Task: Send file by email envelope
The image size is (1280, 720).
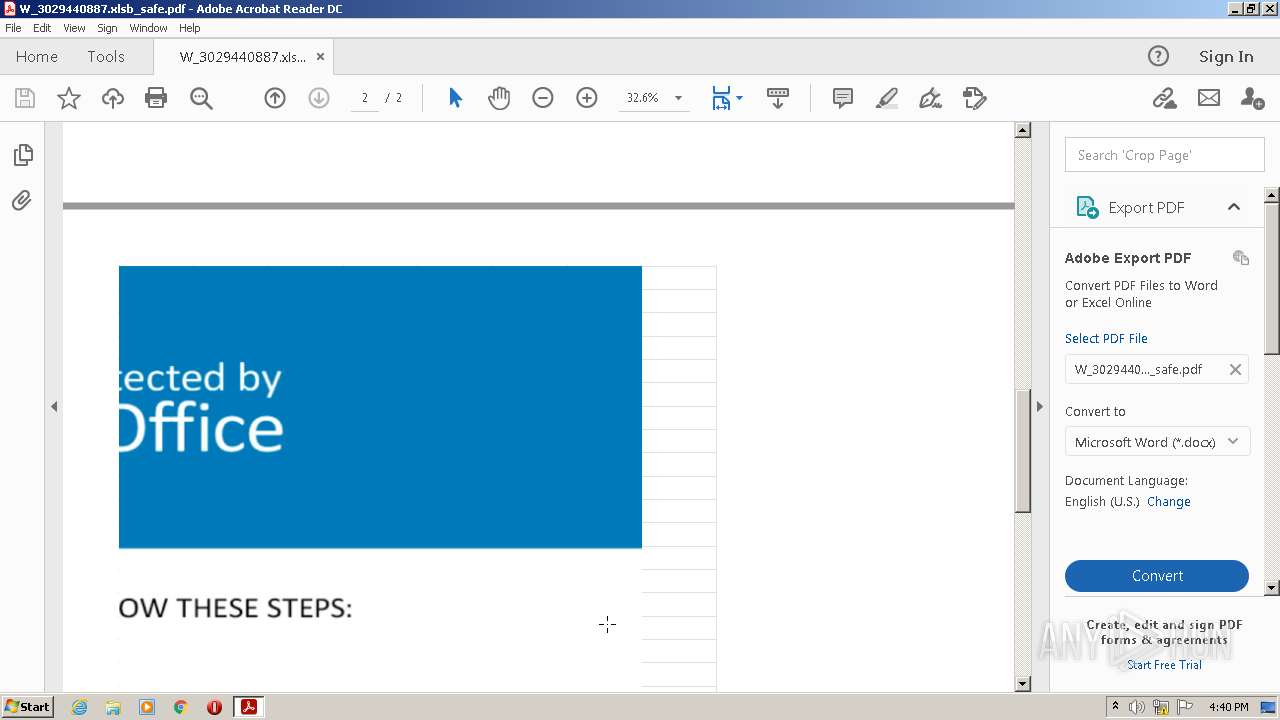Action: click(1209, 98)
